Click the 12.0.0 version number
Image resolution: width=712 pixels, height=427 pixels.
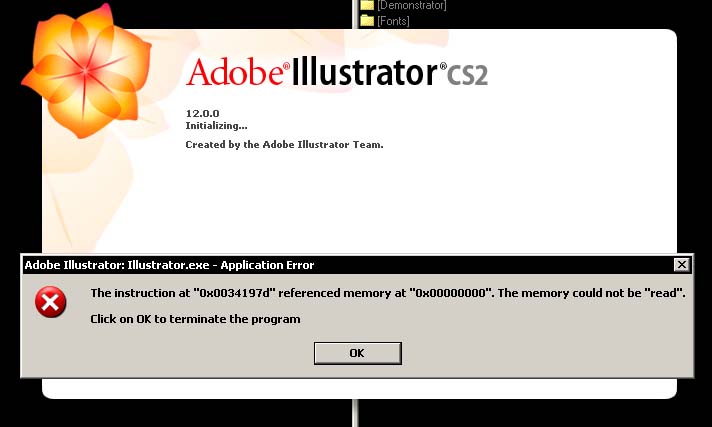point(202,114)
